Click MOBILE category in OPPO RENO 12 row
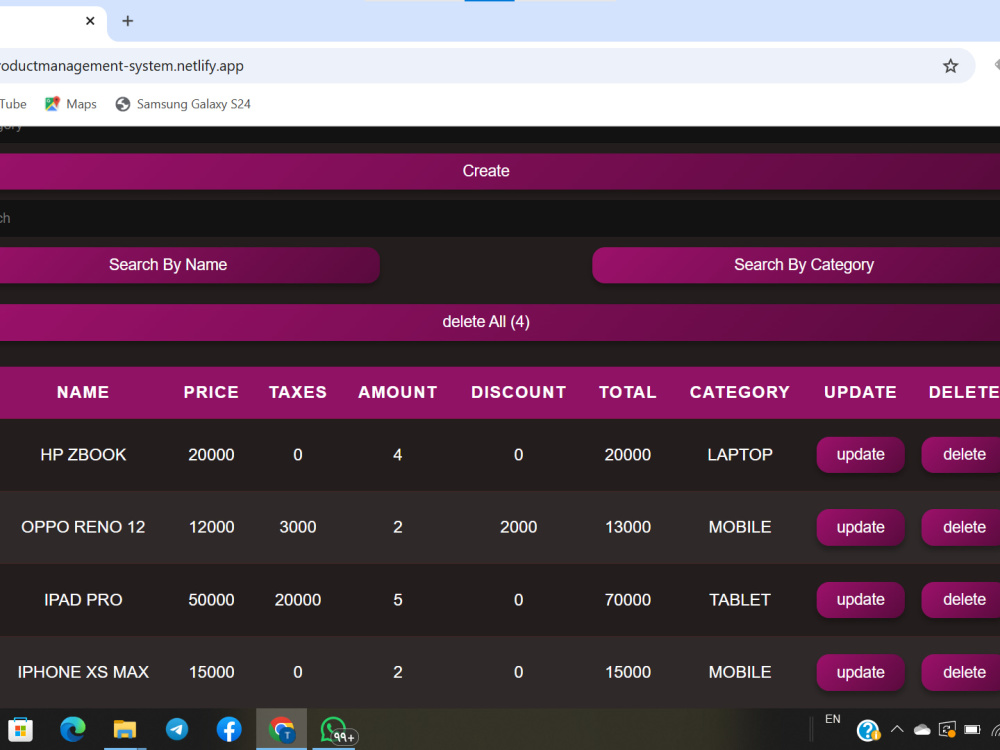The height and width of the screenshot is (750, 1000). (740, 527)
